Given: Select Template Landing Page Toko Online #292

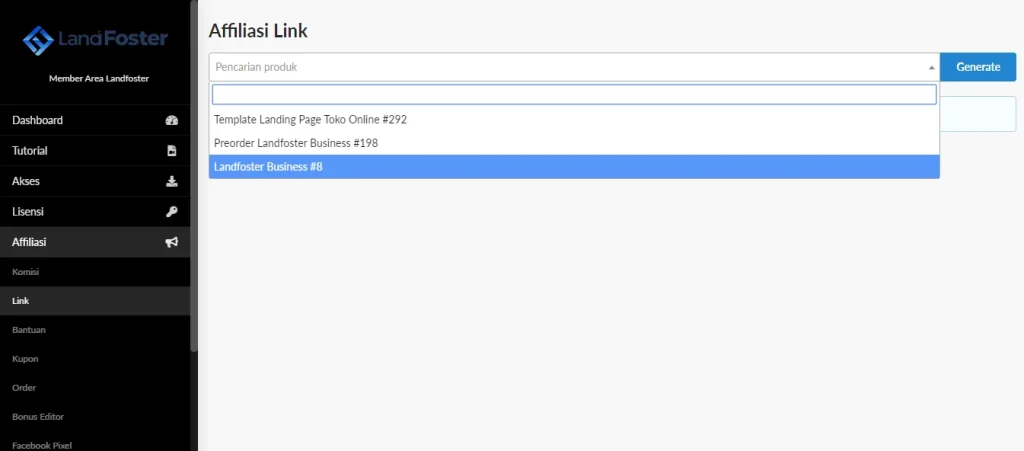Looking at the screenshot, I should [x=310, y=119].
